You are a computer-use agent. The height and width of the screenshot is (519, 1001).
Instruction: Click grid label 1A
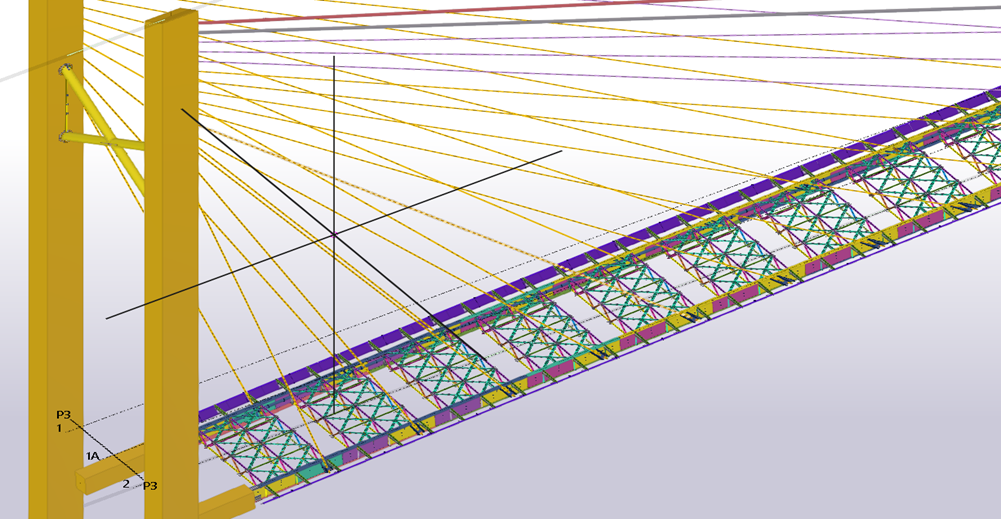pyautogui.click(x=92, y=456)
